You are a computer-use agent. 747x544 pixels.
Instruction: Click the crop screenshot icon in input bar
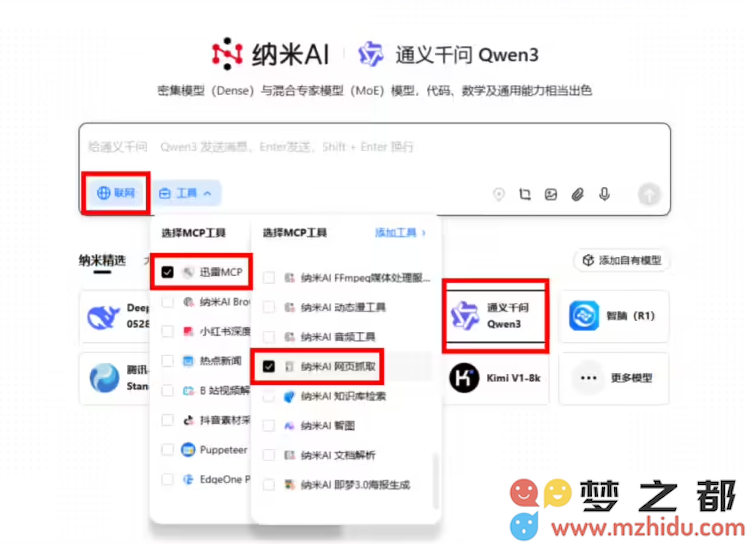(525, 194)
